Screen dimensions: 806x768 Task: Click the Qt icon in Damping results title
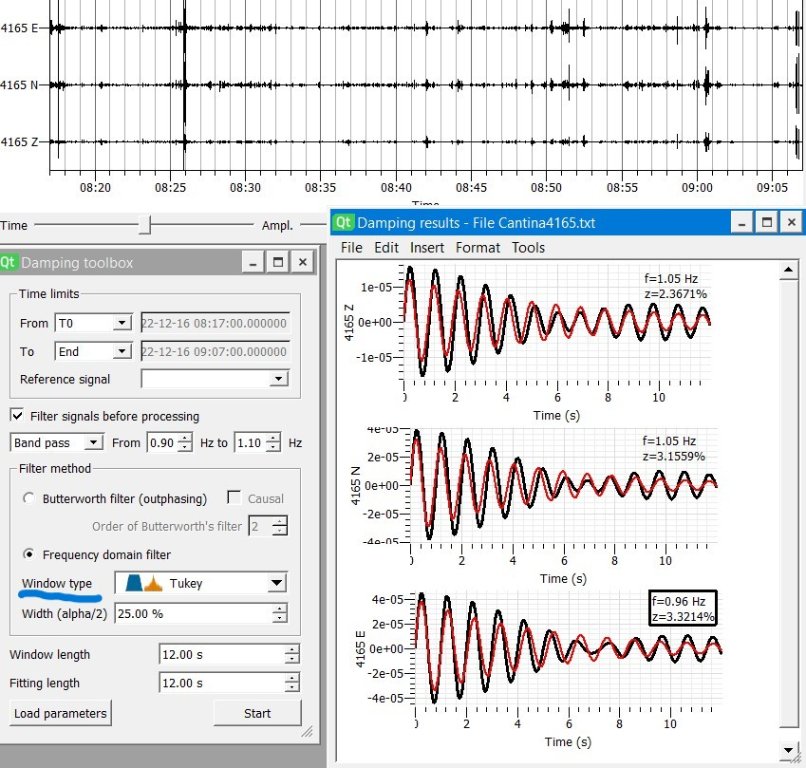click(x=343, y=223)
